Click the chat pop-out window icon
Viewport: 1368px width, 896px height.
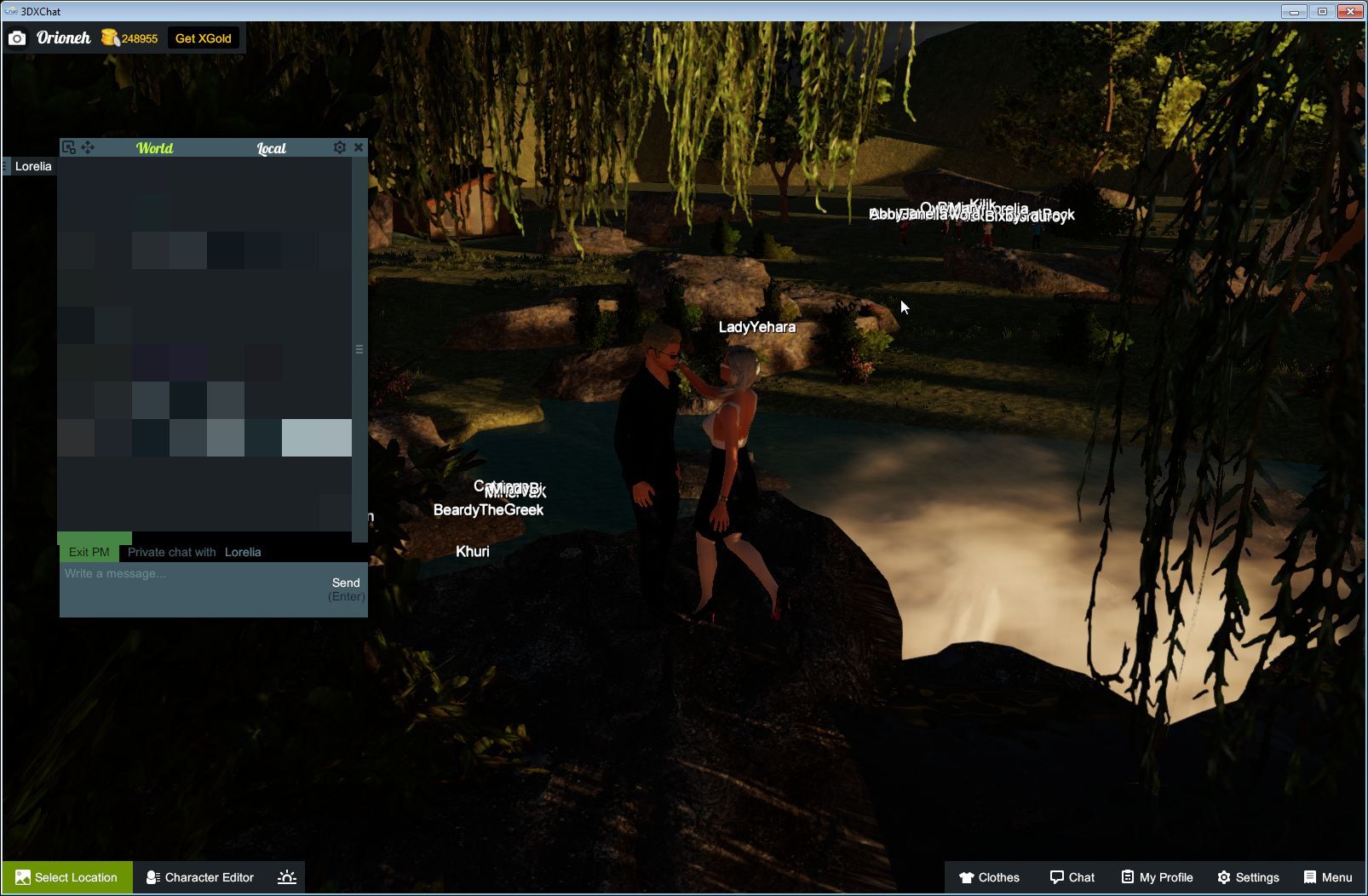[x=68, y=146]
